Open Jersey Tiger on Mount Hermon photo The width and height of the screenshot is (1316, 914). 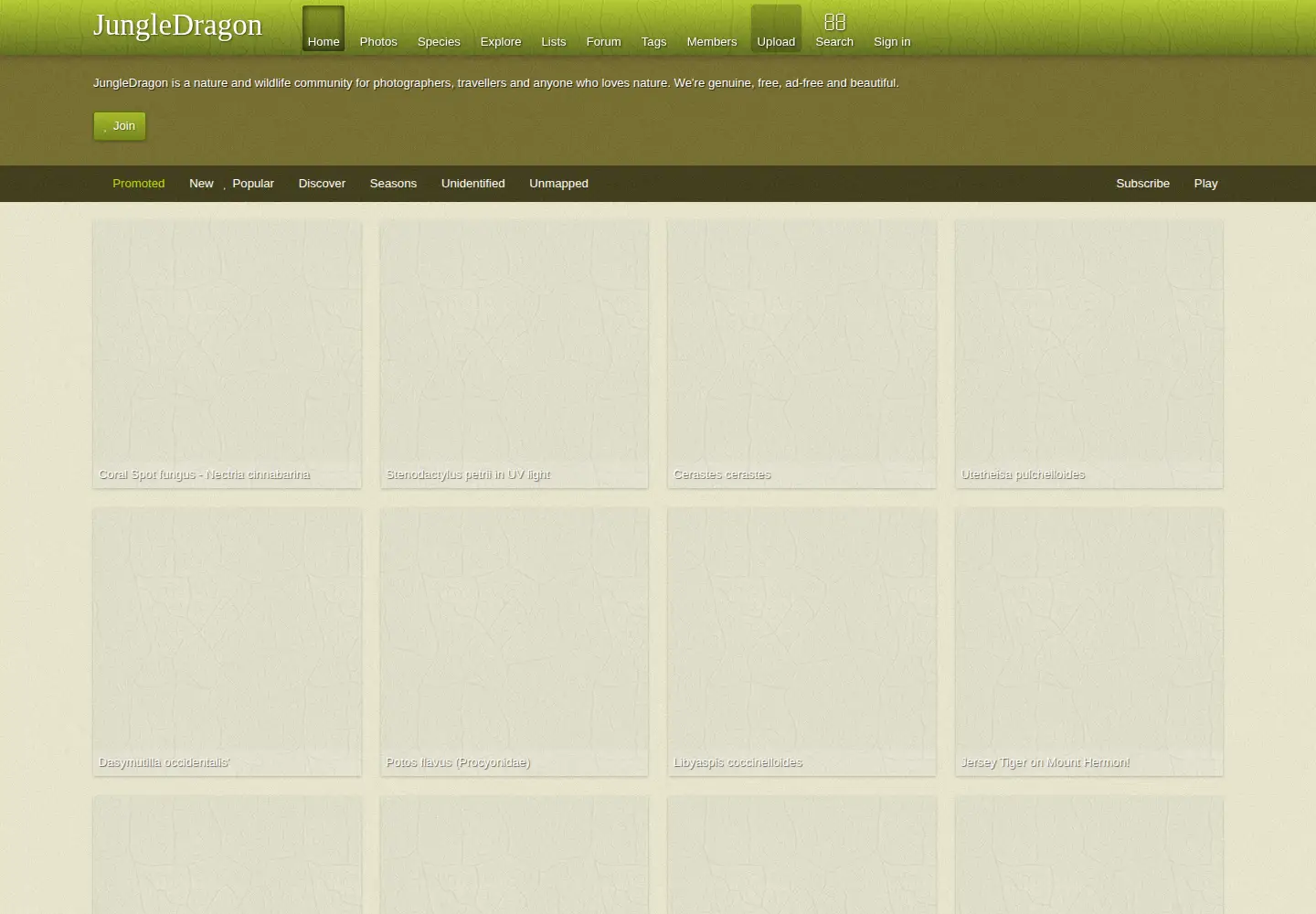tap(1089, 642)
